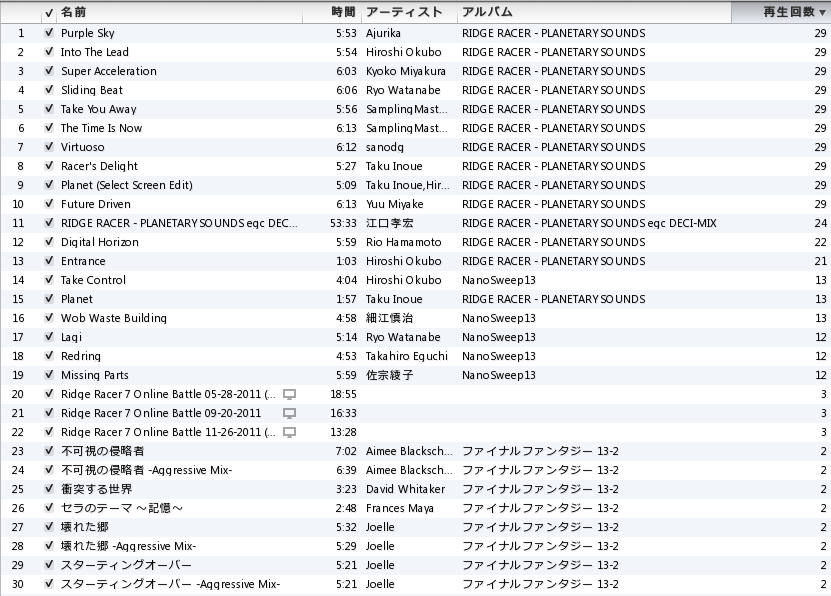Toggle the checkbox for Wob Waste Building
The image size is (831, 596).
click(49, 318)
